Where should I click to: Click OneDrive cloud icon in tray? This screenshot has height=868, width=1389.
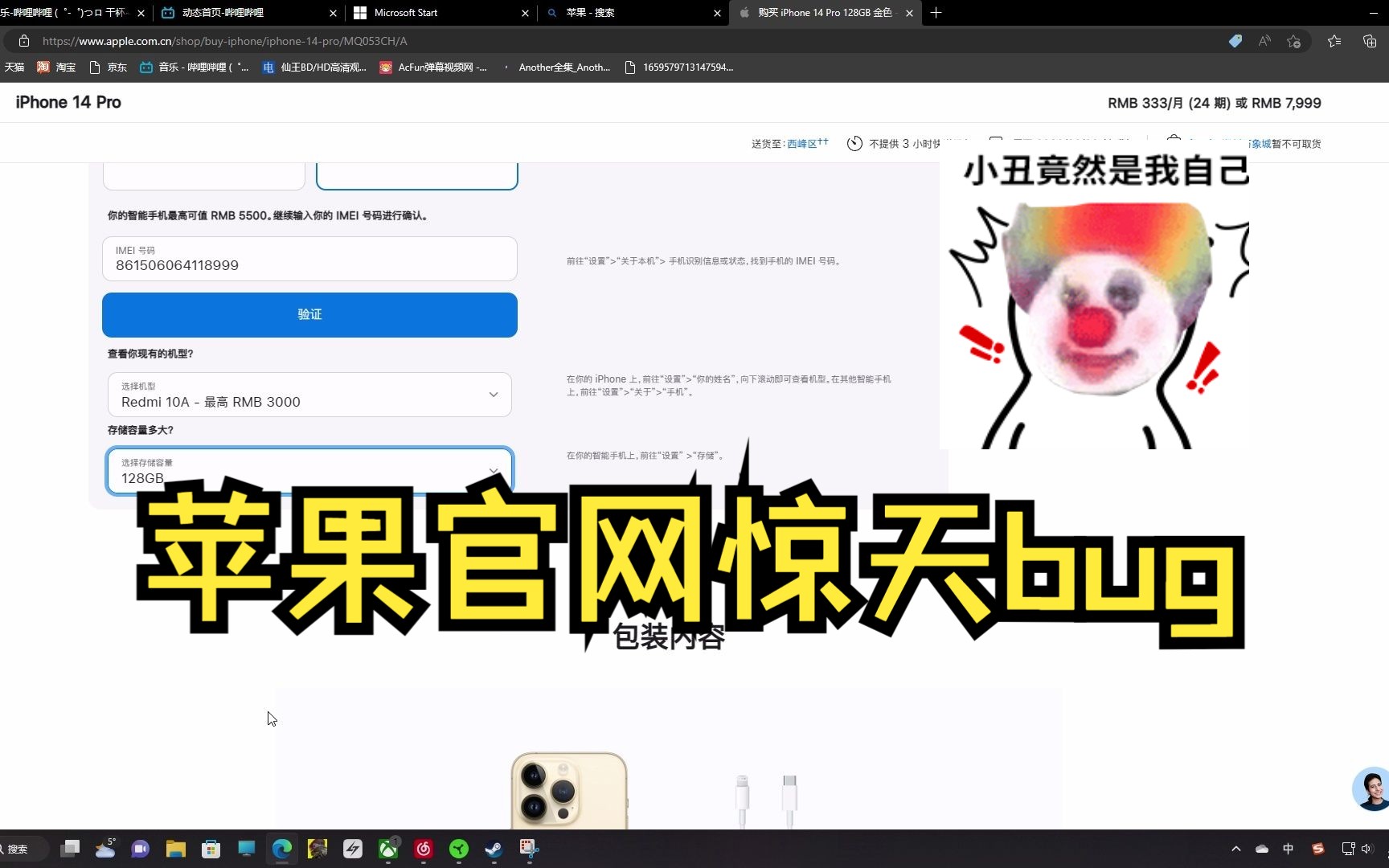point(1262,849)
